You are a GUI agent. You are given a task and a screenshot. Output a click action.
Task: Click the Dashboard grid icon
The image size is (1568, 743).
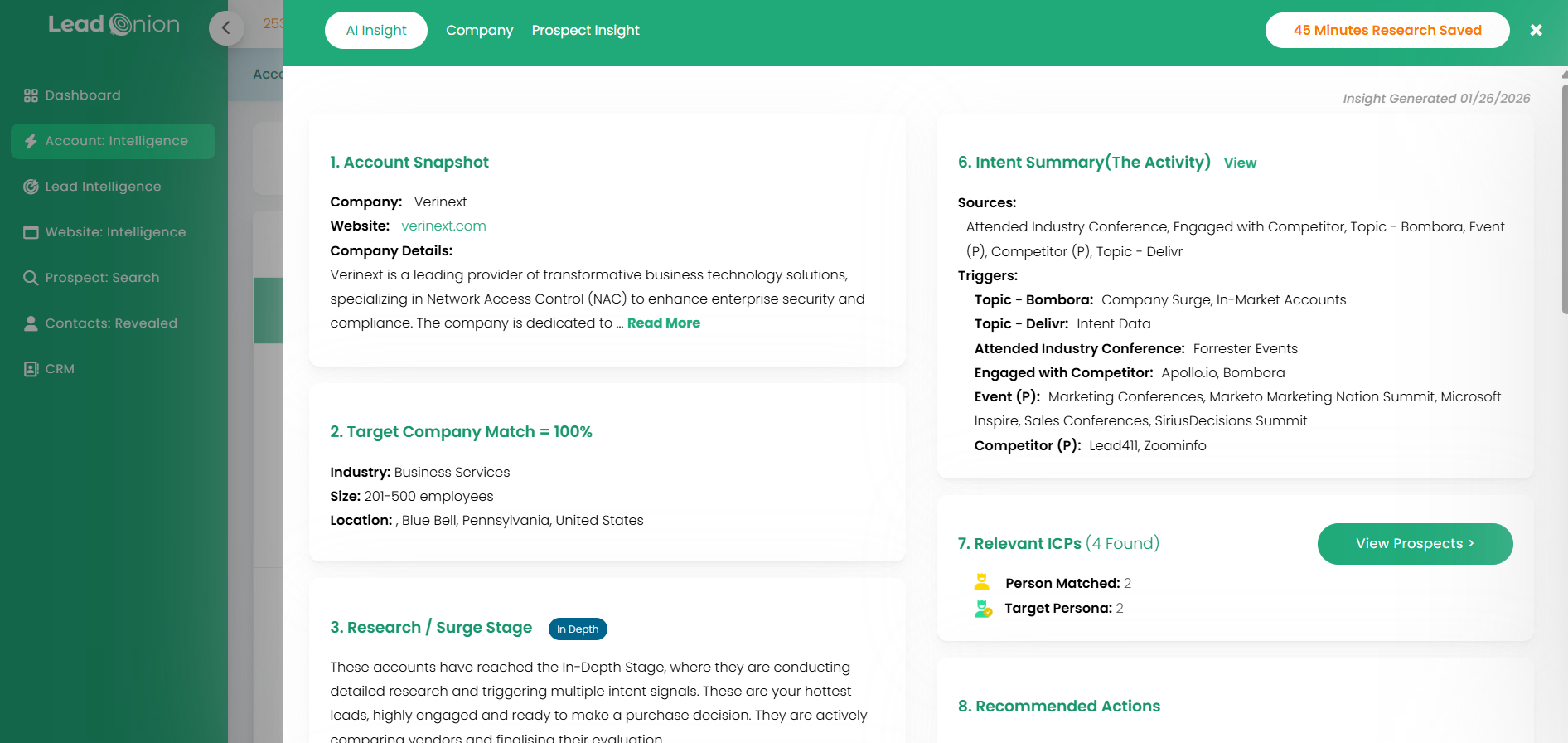tap(31, 95)
